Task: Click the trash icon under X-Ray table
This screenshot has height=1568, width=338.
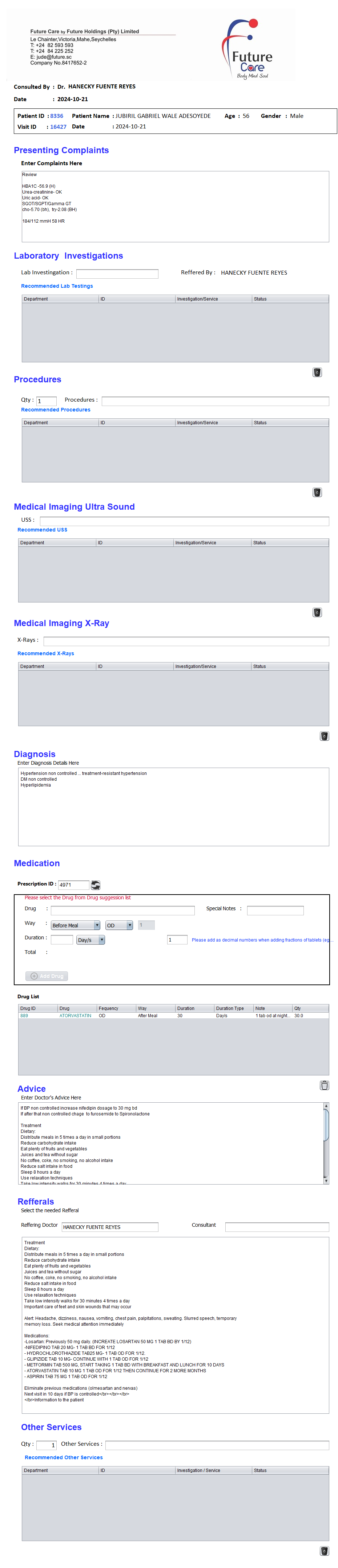Action: coord(324,735)
